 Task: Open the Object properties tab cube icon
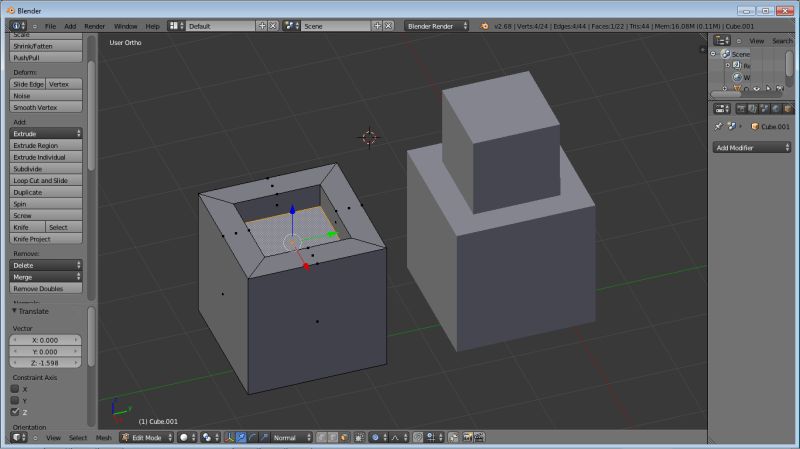click(x=787, y=109)
